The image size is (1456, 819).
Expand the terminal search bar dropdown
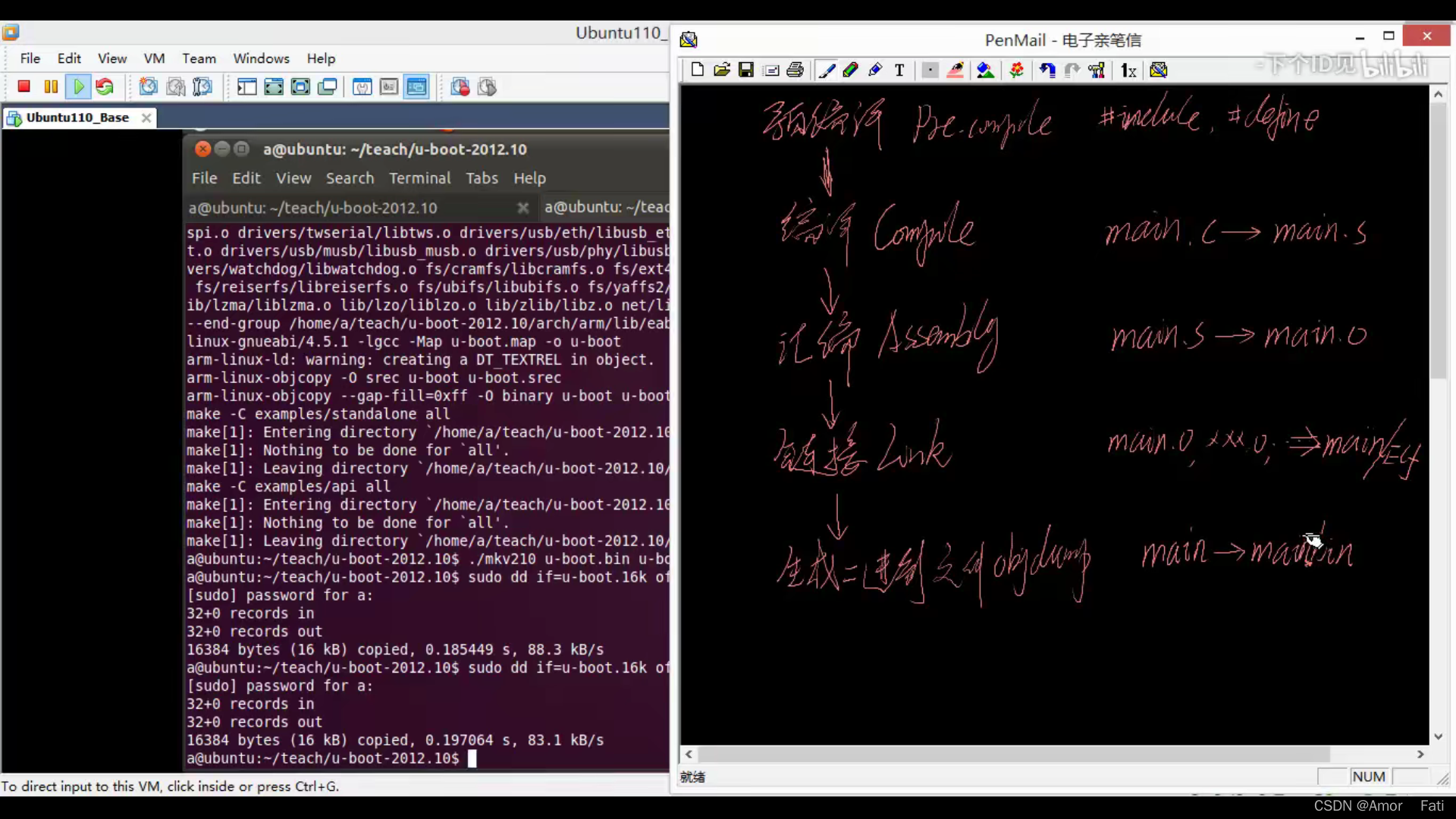pos(349,178)
